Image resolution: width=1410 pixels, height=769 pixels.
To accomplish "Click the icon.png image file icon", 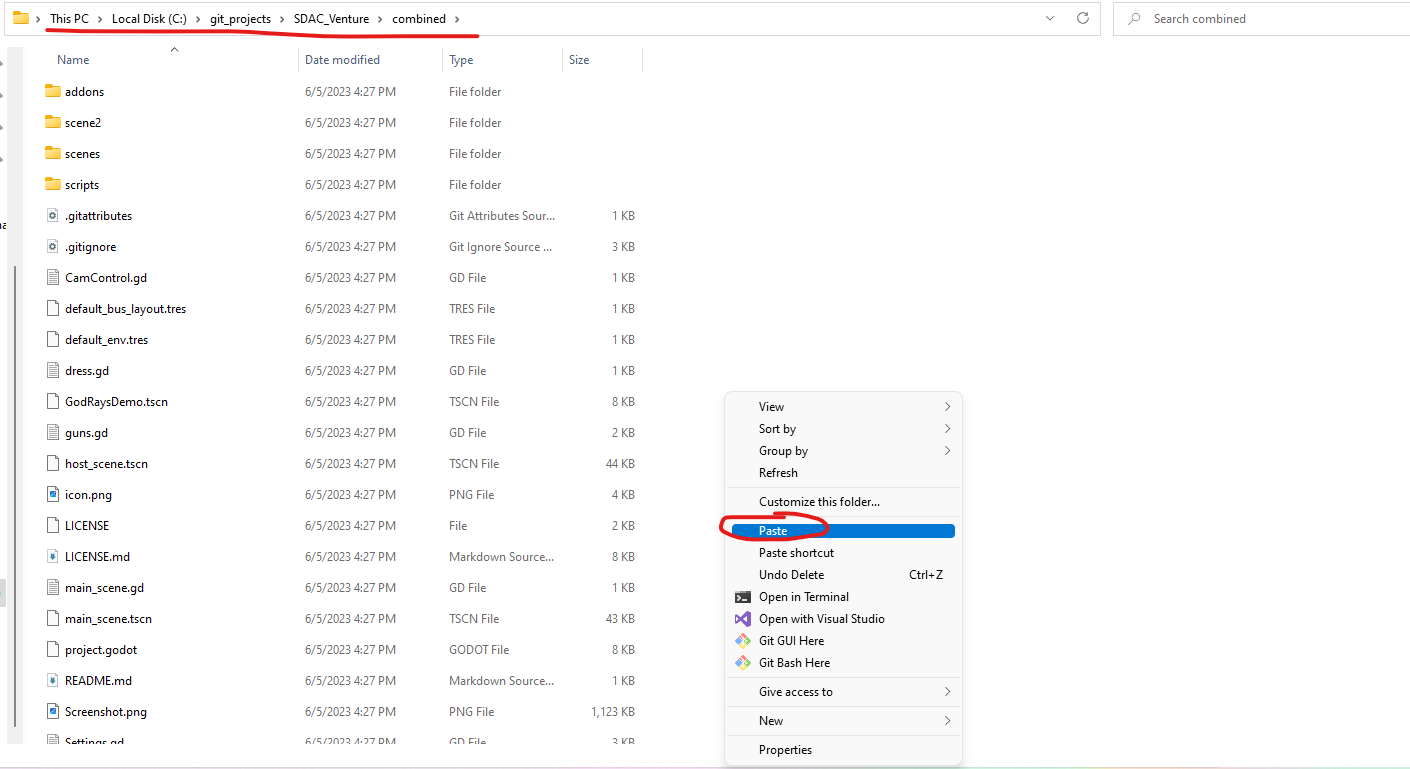I will tap(53, 494).
